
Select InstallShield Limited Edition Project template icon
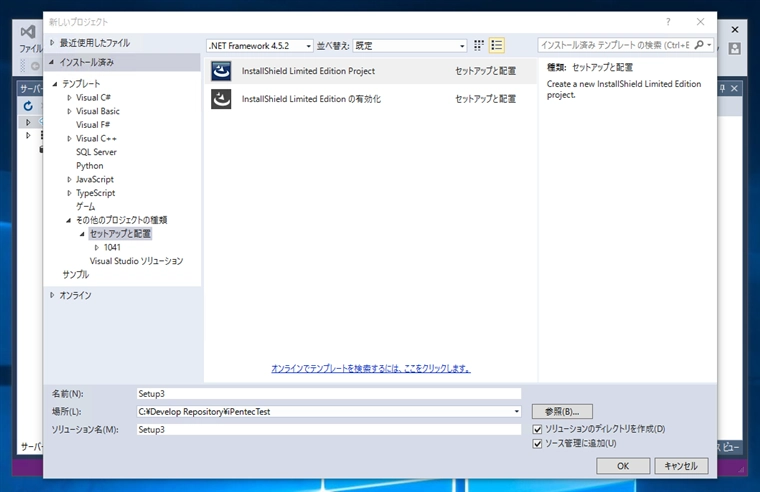(x=221, y=71)
